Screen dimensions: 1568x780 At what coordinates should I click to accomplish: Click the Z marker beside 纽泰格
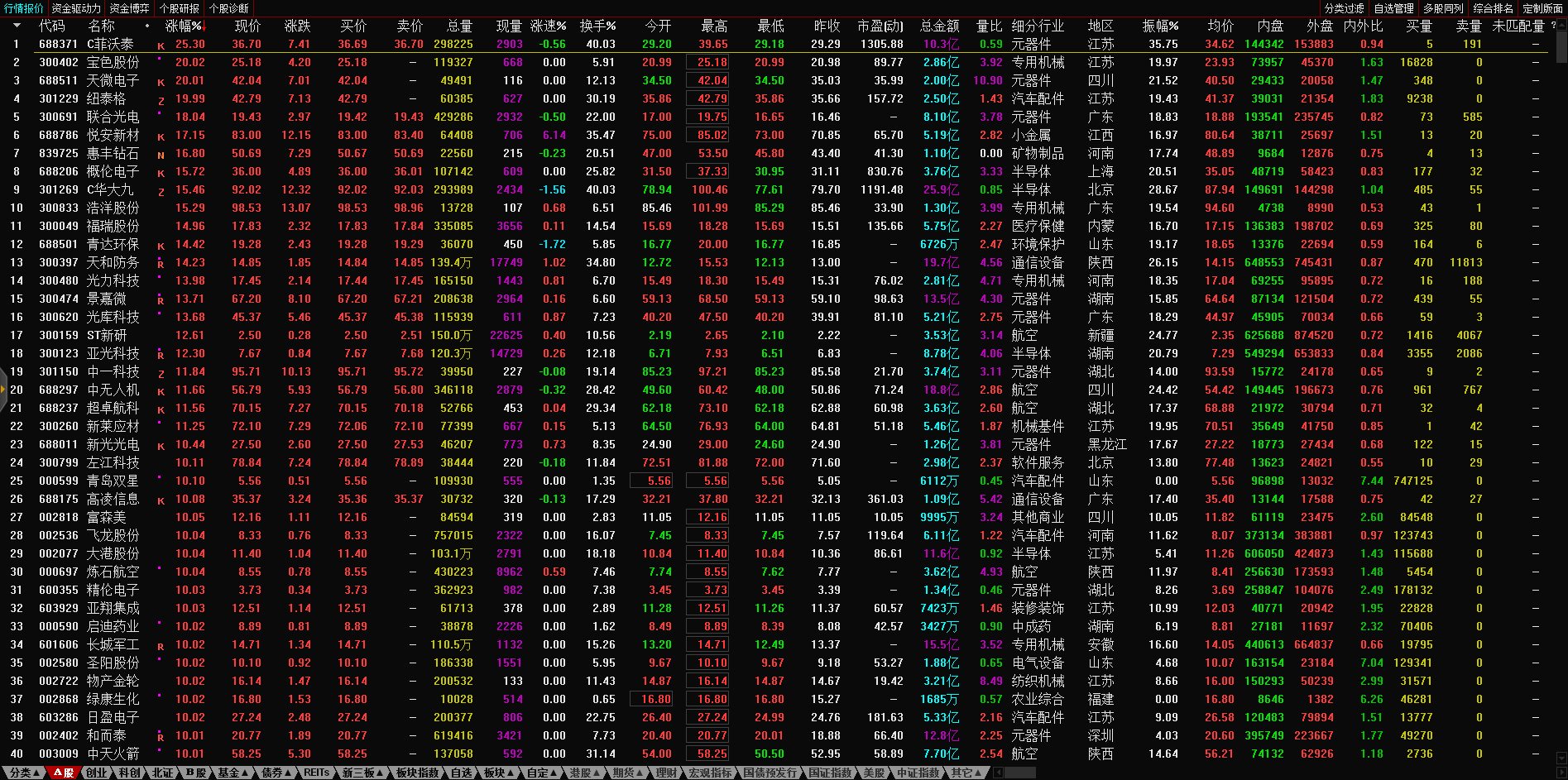click(161, 100)
